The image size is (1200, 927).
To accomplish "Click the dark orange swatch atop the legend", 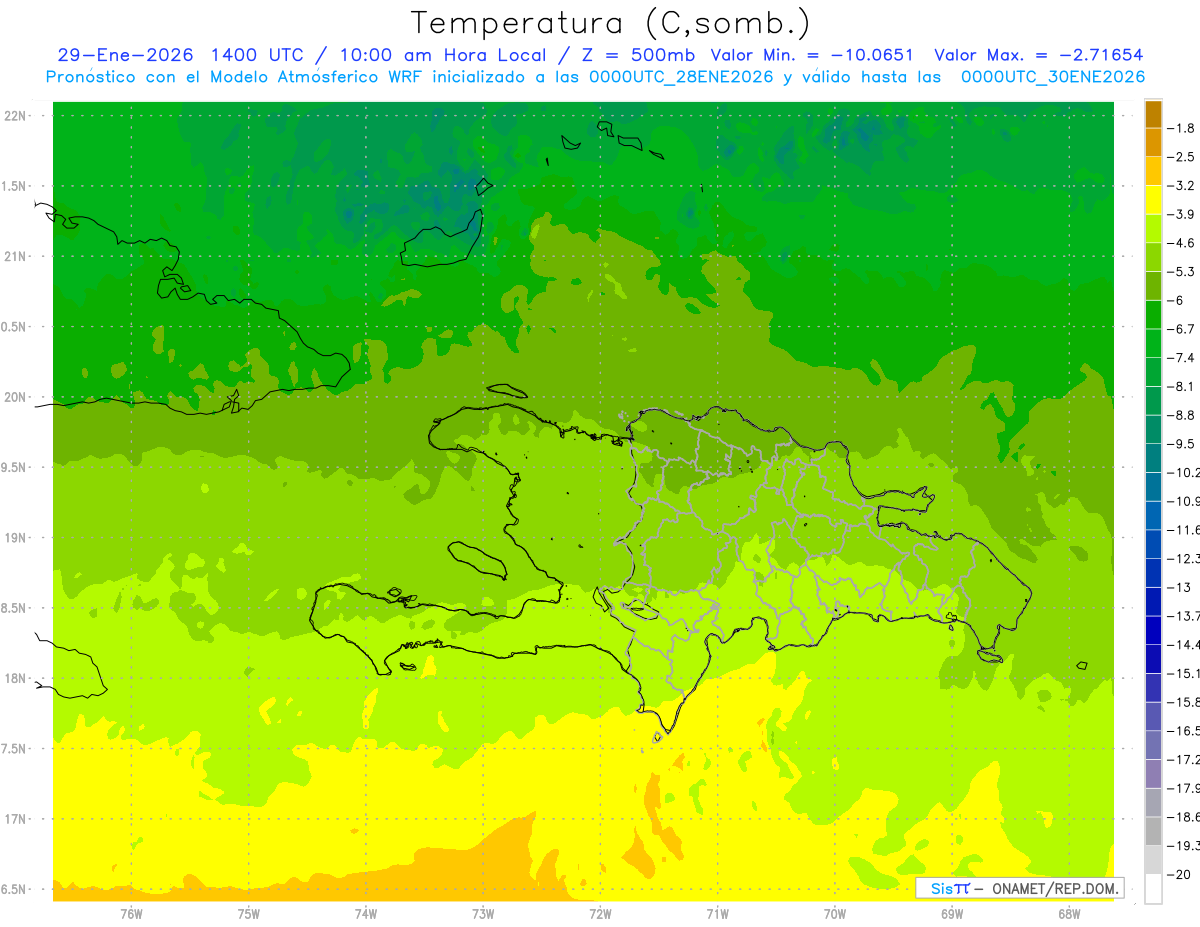I will pos(1153,114).
